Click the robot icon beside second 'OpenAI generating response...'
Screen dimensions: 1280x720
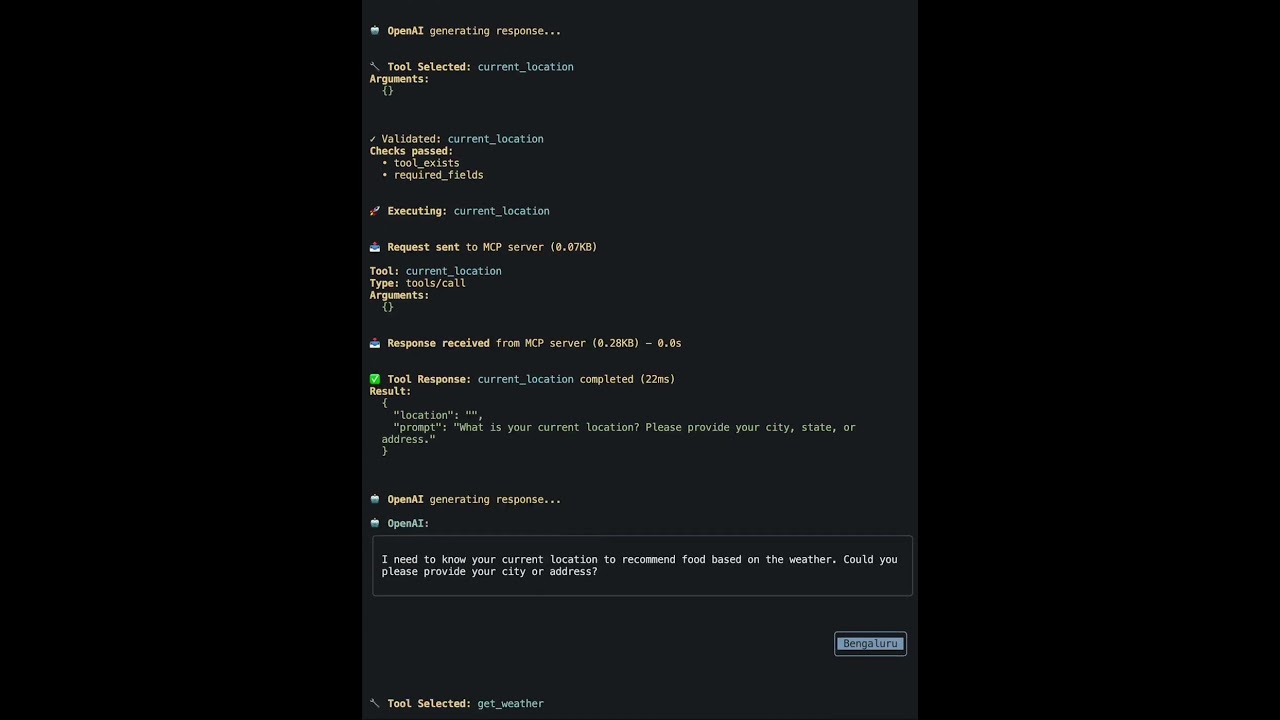(375, 499)
